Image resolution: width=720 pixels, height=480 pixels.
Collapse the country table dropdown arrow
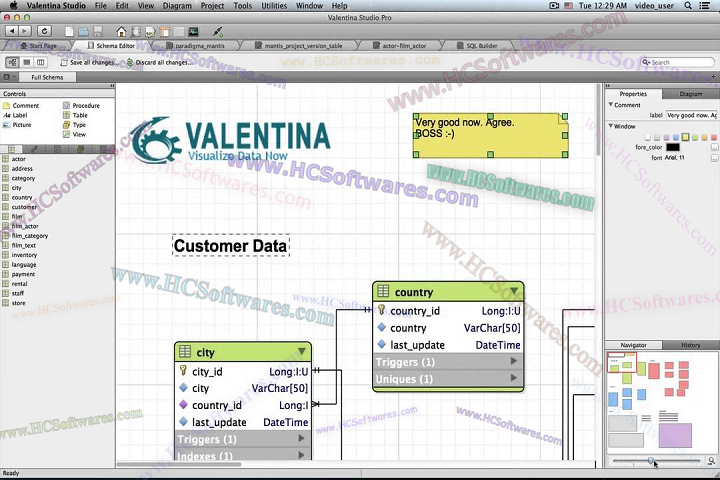pyautogui.click(x=514, y=291)
